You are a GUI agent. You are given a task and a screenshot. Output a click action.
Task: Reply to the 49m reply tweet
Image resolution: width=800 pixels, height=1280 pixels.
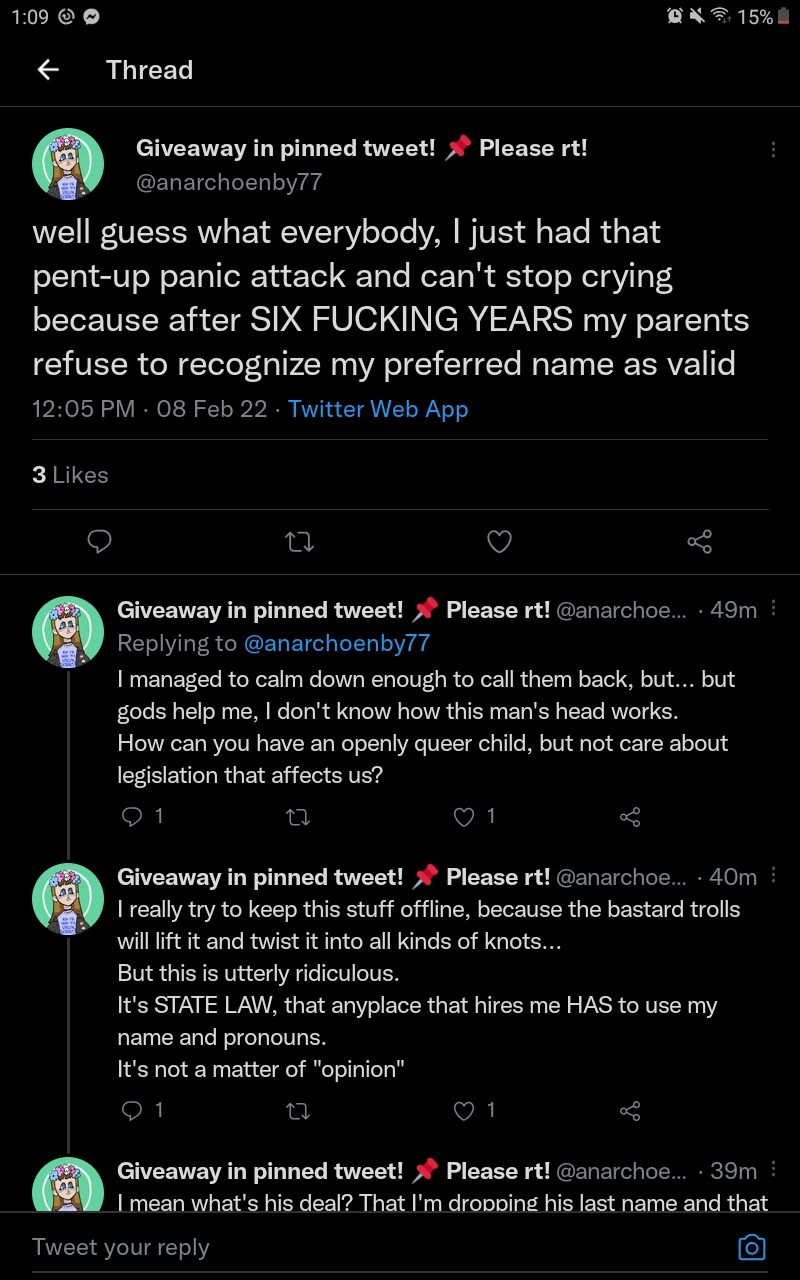132,817
